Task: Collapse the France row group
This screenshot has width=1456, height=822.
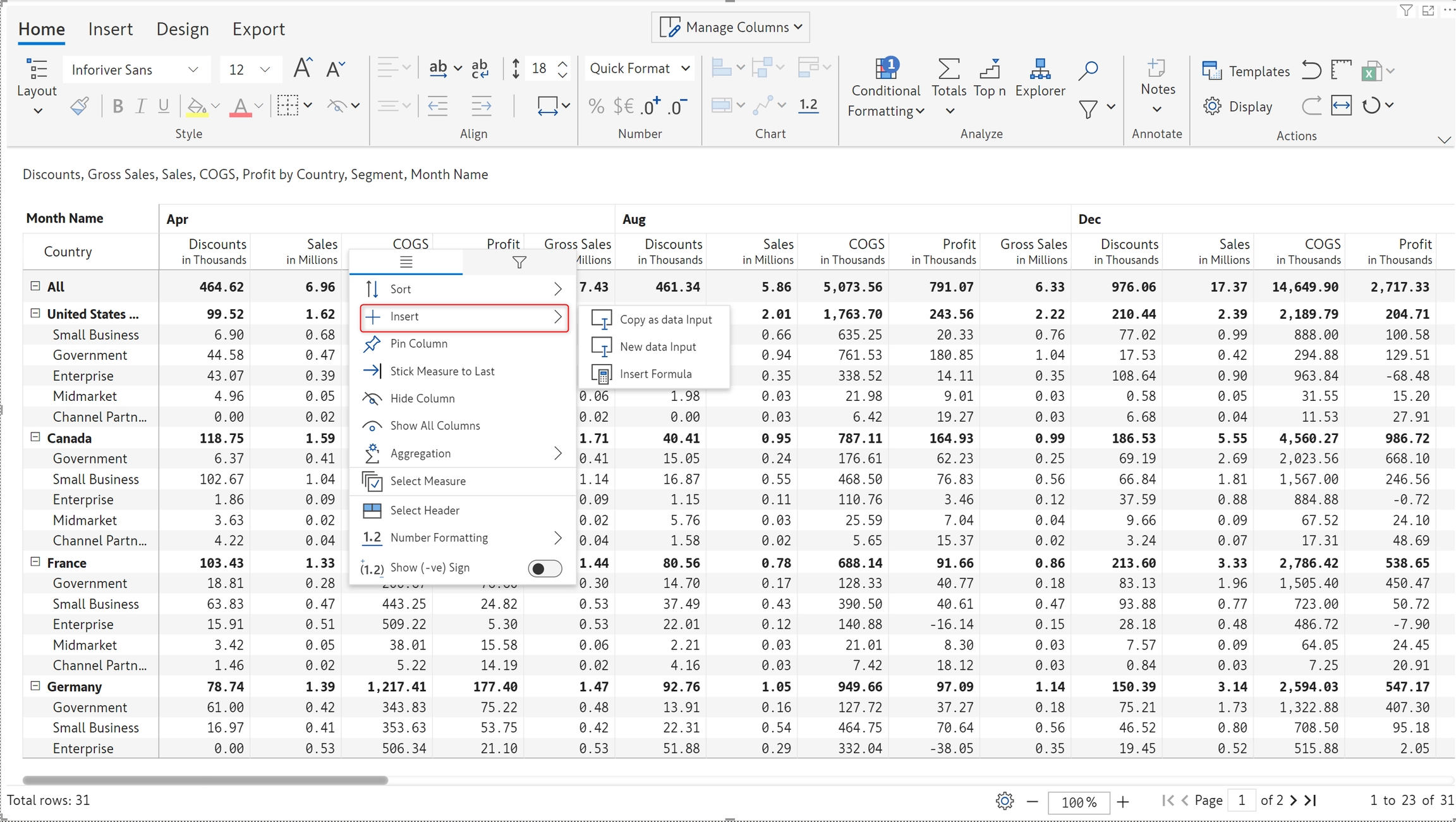Action: pos(35,562)
